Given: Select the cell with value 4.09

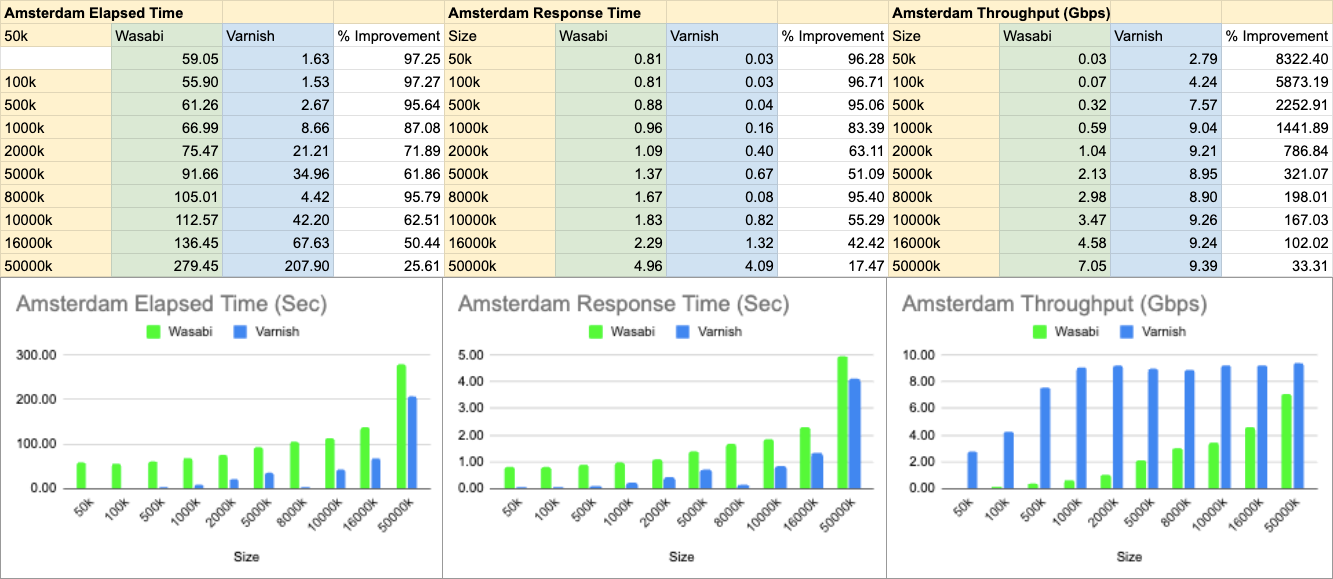Looking at the screenshot, I should (x=722, y=265).
